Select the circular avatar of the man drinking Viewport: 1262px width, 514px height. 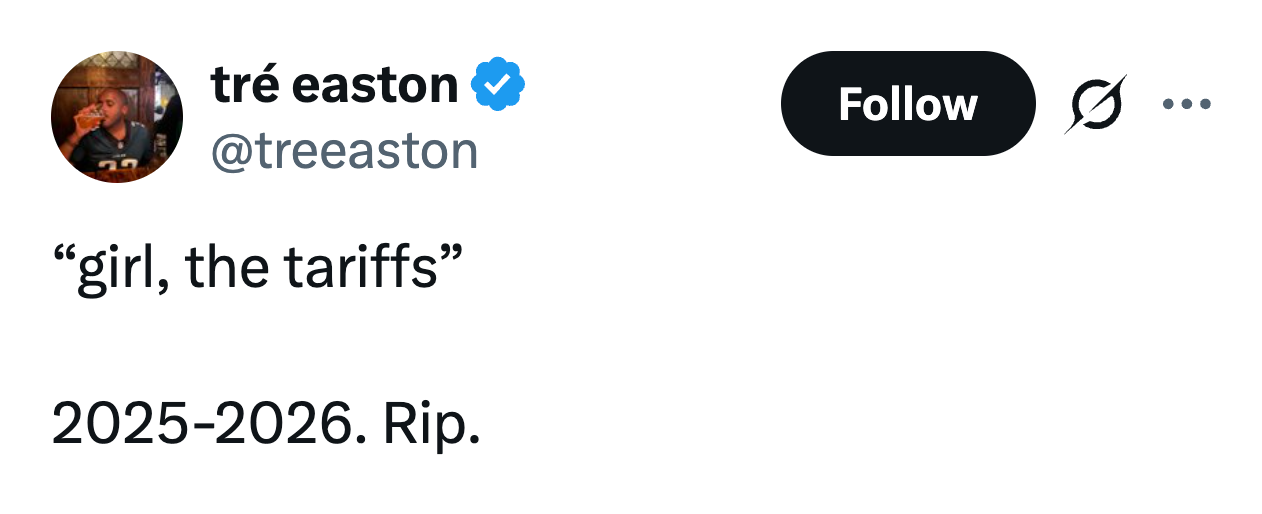[117, 117]
